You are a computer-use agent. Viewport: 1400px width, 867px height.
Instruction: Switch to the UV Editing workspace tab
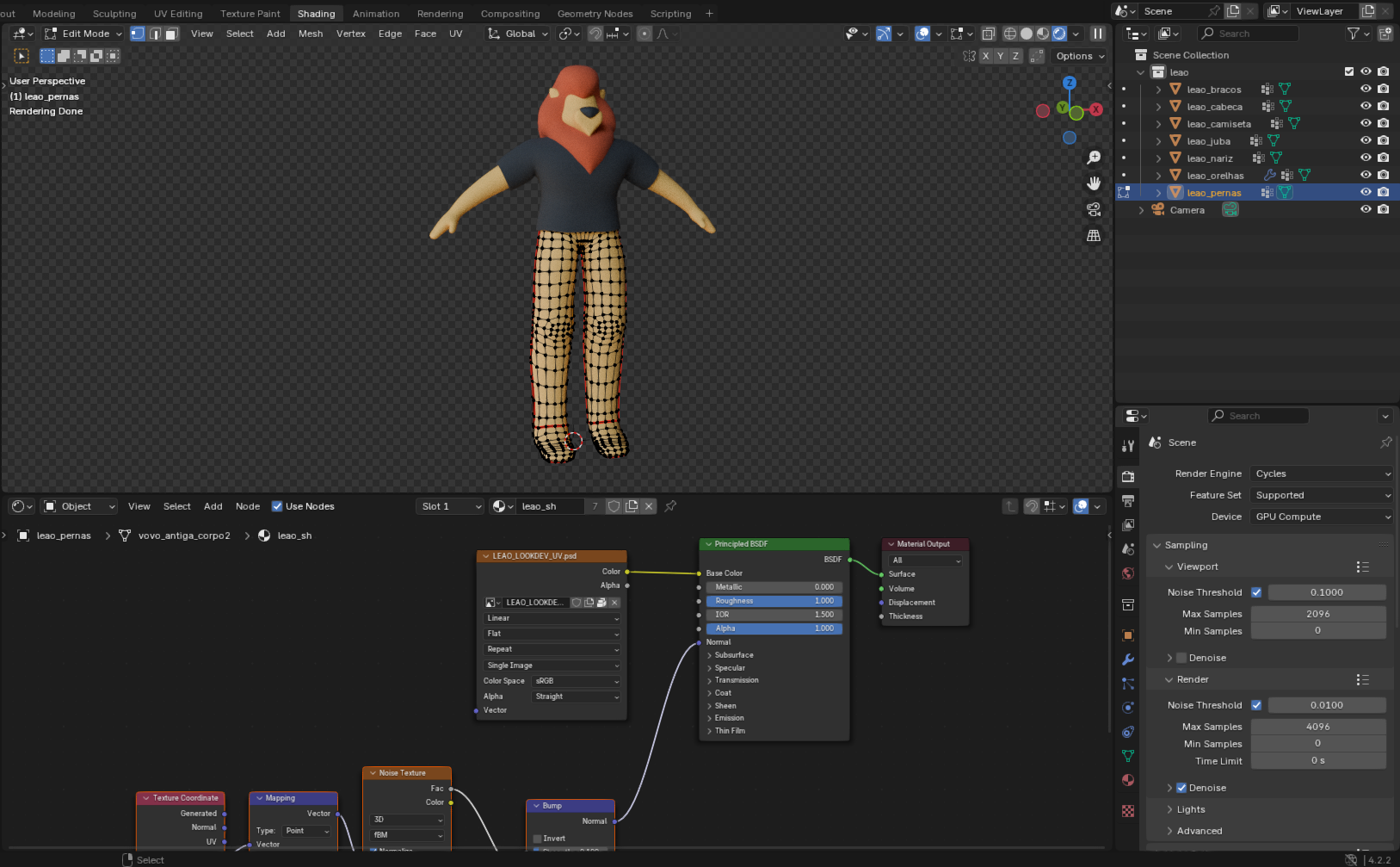[x=178, y=14]
